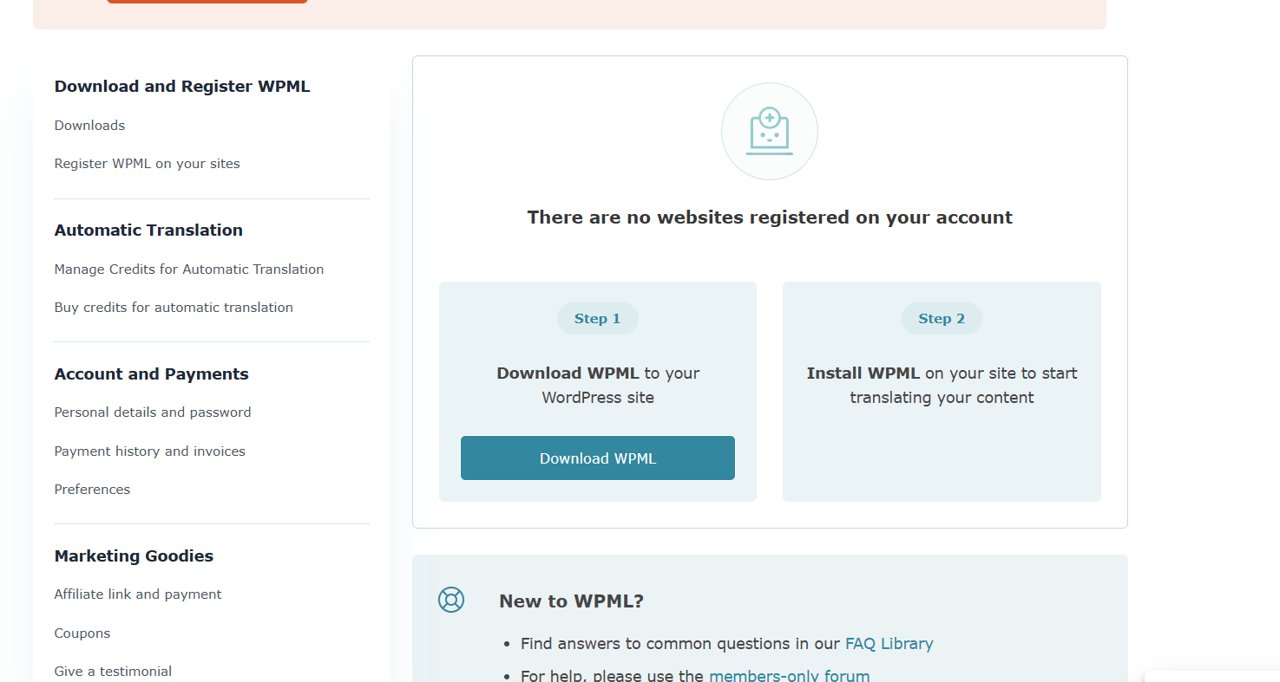
Task: Open the Downloads sidebar link
Action: (90, 125)
